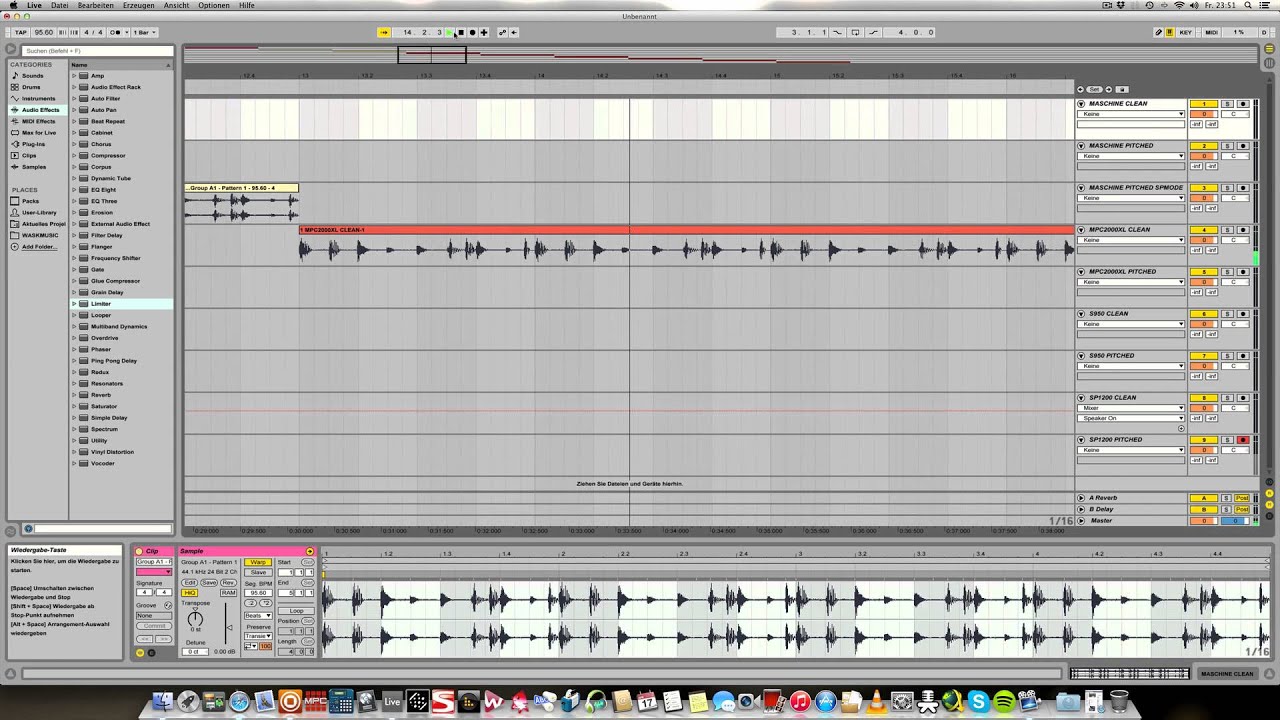The height and width of the screenshot is (720, 1280).
Task: Click the Loop button in Sample box
Action: (296, 610)
